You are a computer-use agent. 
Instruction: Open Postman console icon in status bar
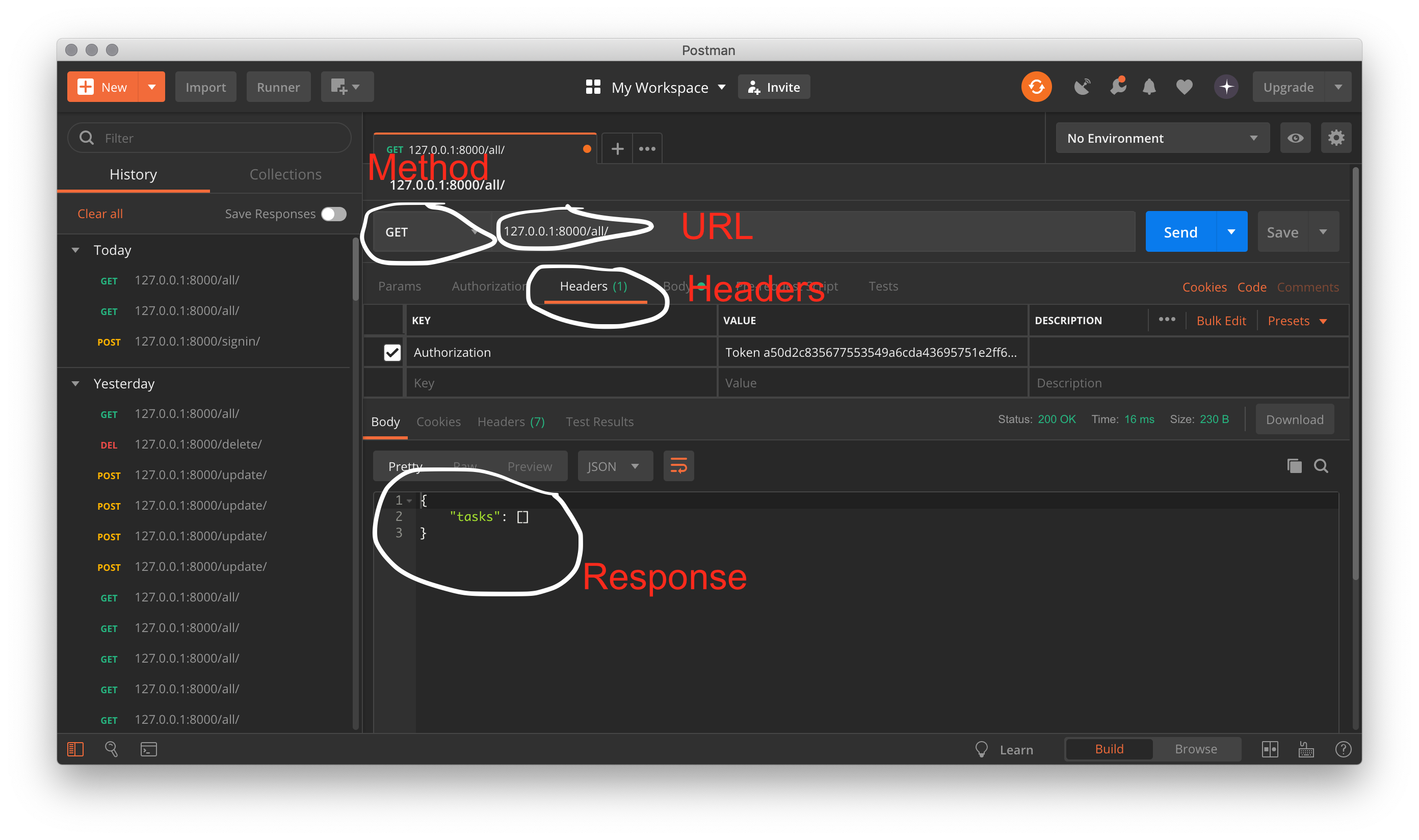148,749
